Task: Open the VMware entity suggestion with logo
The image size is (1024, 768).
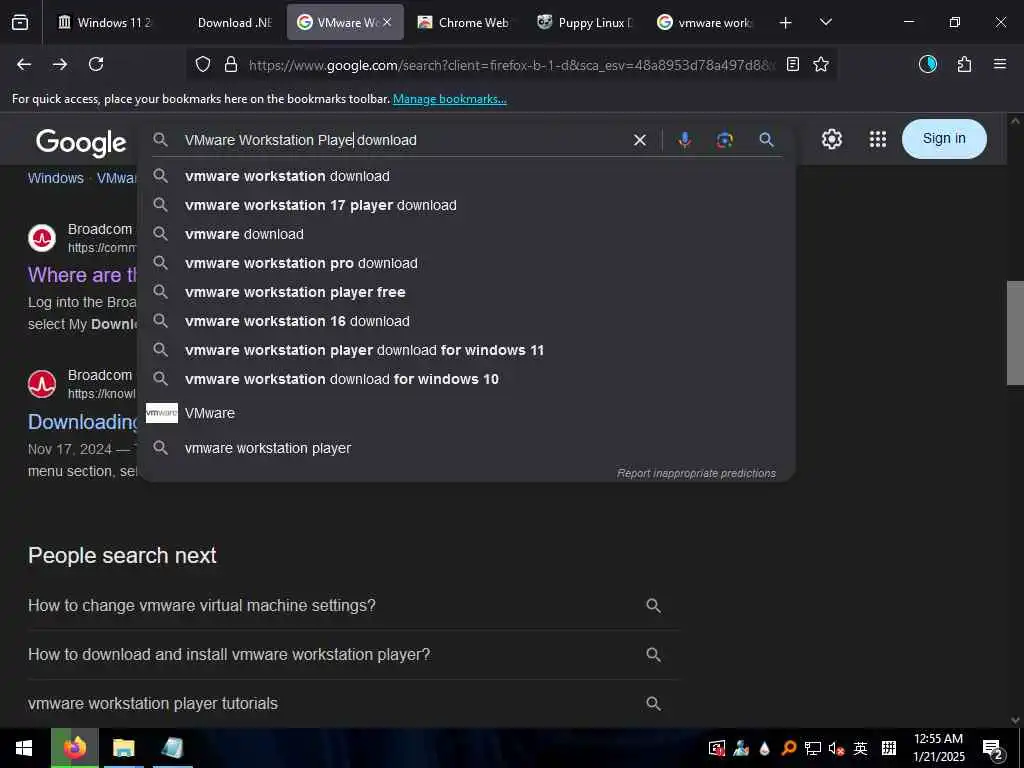Action: (466, 413)
